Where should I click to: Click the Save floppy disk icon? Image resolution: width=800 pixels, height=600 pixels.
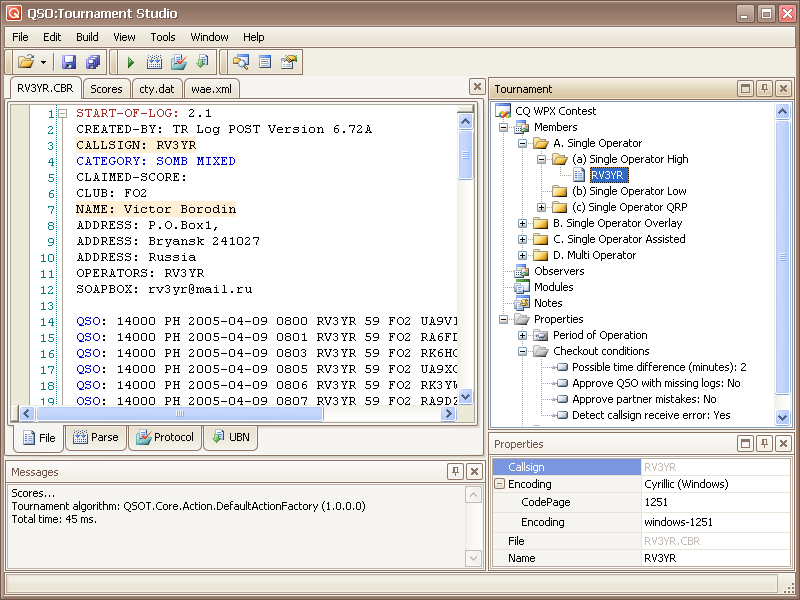pyautogui.click(x=69, y=62)
